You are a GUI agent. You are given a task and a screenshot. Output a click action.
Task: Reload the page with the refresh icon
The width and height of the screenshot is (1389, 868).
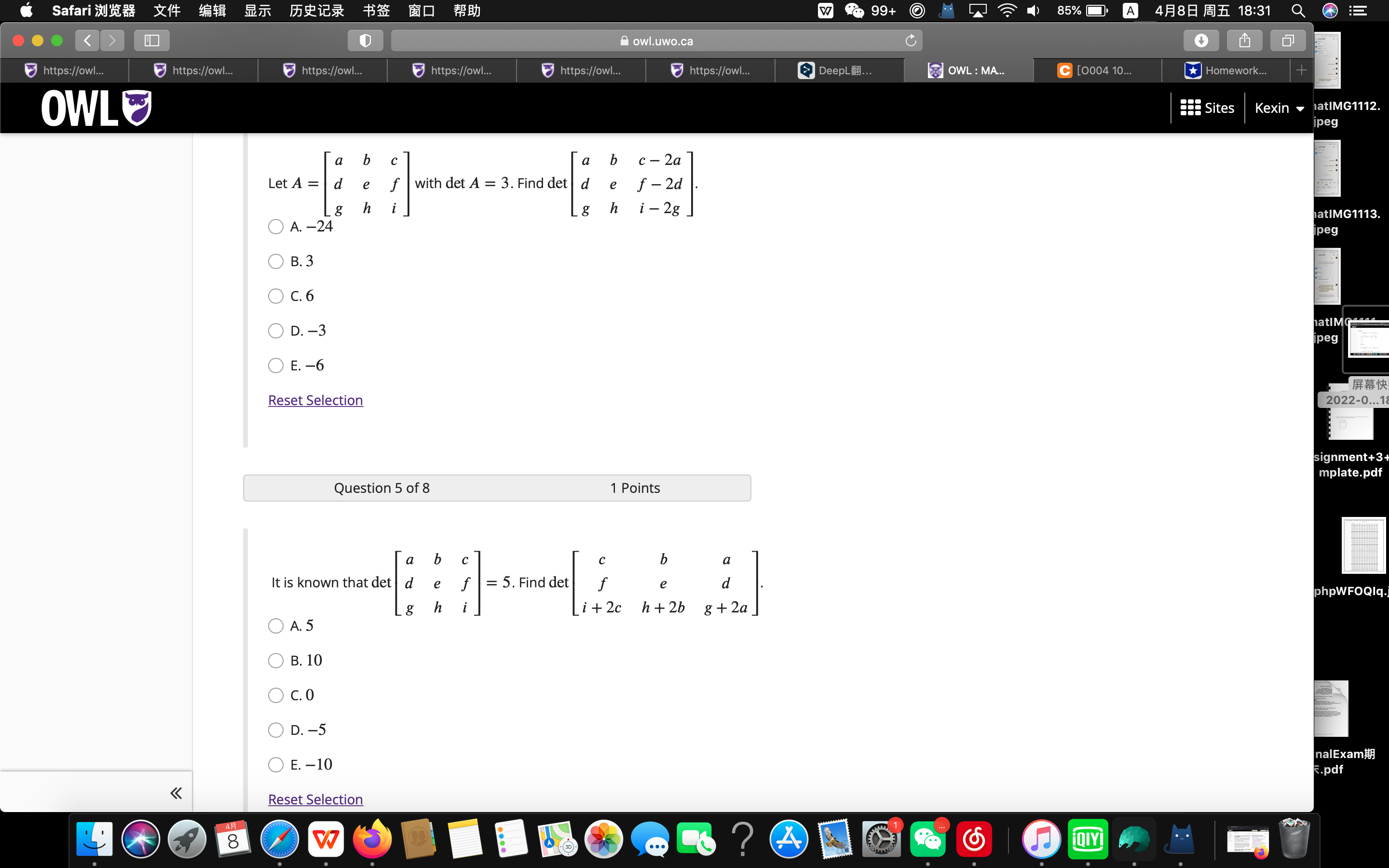910,40
